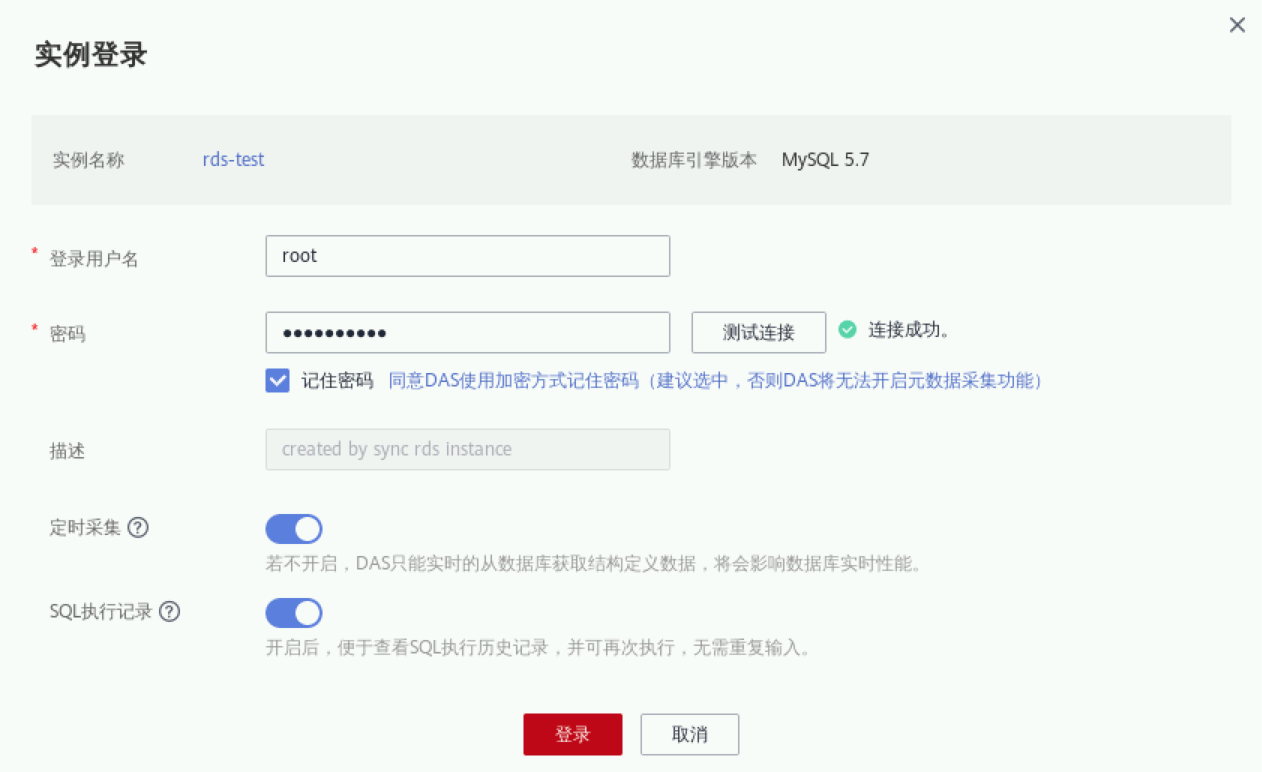
Task: Click the SQL执行记录 label text
Action: [x=101, y=611]
